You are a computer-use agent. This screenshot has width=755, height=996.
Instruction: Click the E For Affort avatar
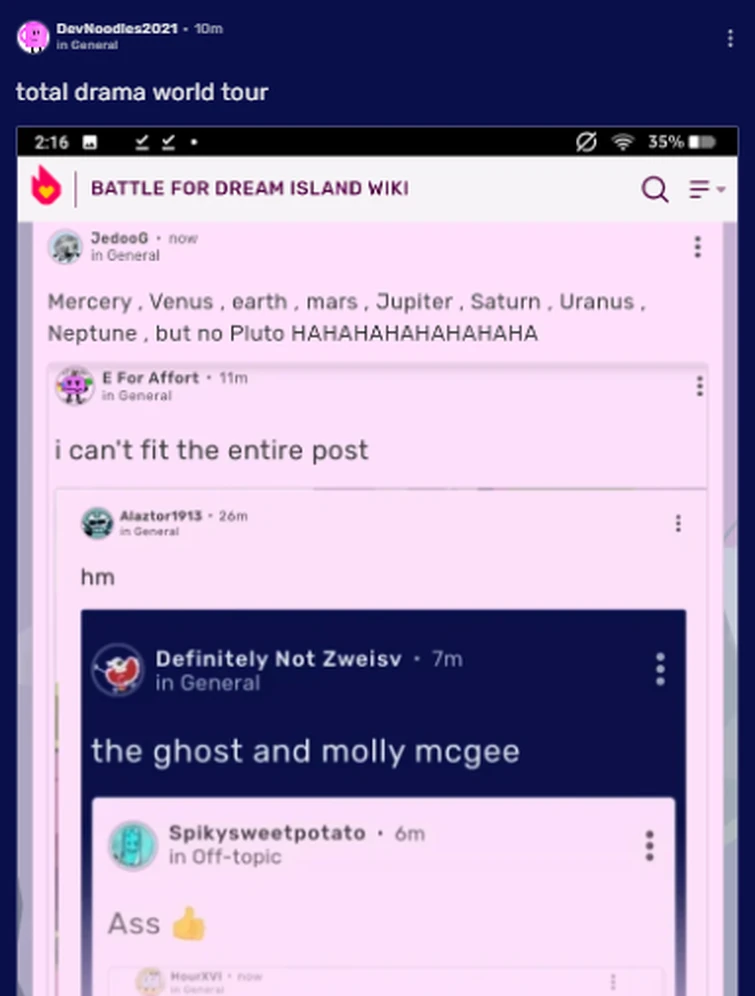pos(75,386)
